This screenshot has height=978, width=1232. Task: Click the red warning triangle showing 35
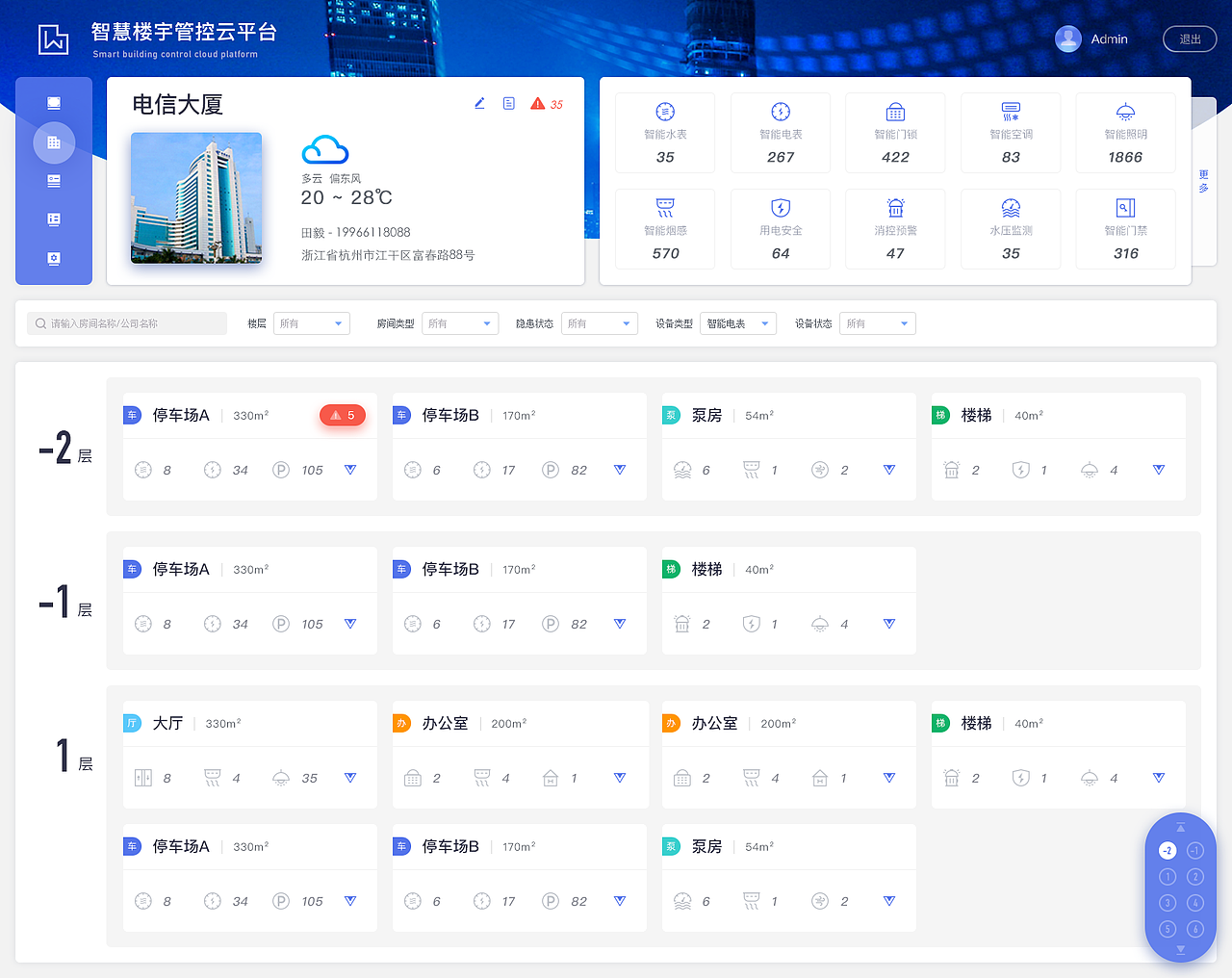[539, 103]
